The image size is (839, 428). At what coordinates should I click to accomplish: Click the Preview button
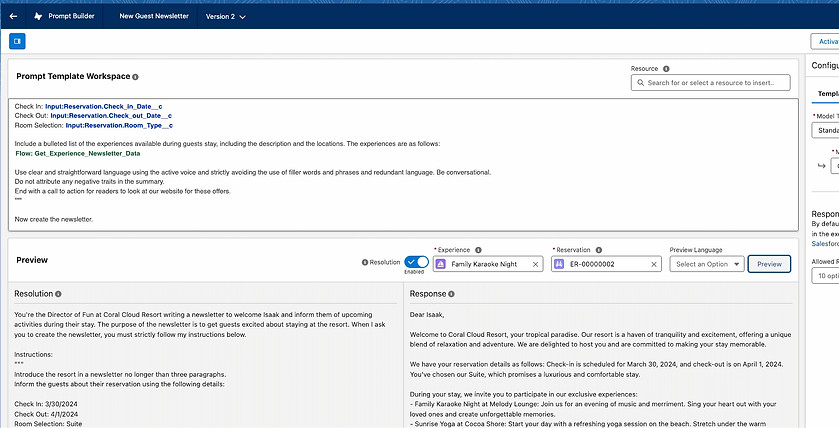pos(769,264)
